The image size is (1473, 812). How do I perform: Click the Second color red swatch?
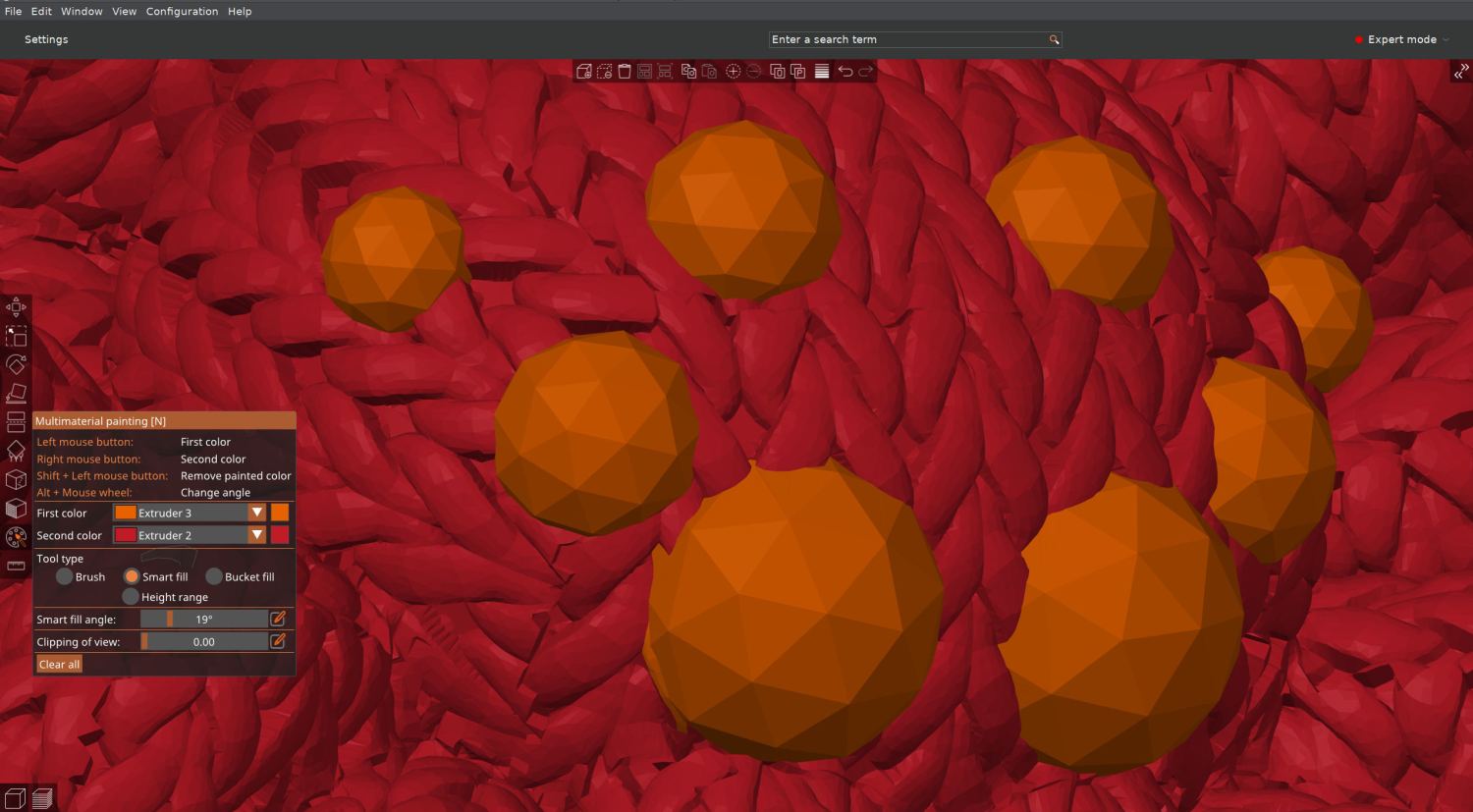(280, 535)
